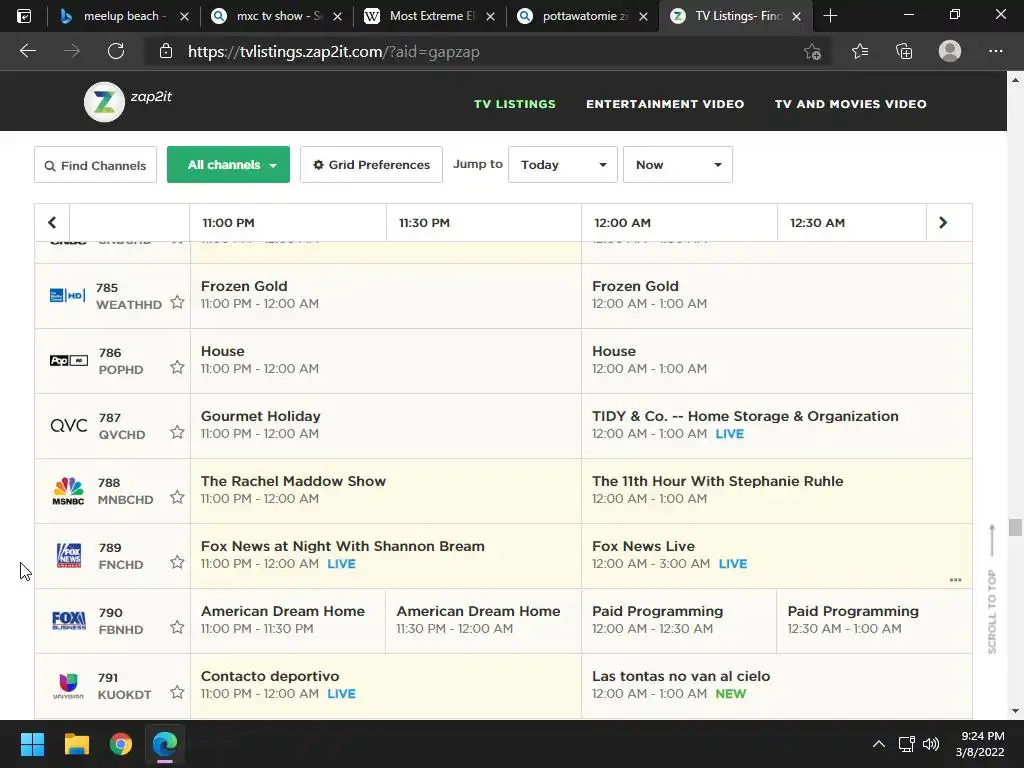The image size is (1024, 768).
Task: Open the Collections panel
Action: (x=904, y=51)
